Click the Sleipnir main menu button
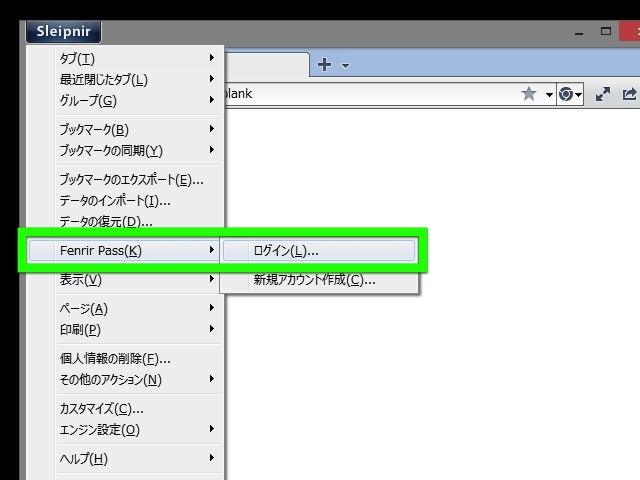640x480 pixels. pyautogui.click(x=63, y=31)
